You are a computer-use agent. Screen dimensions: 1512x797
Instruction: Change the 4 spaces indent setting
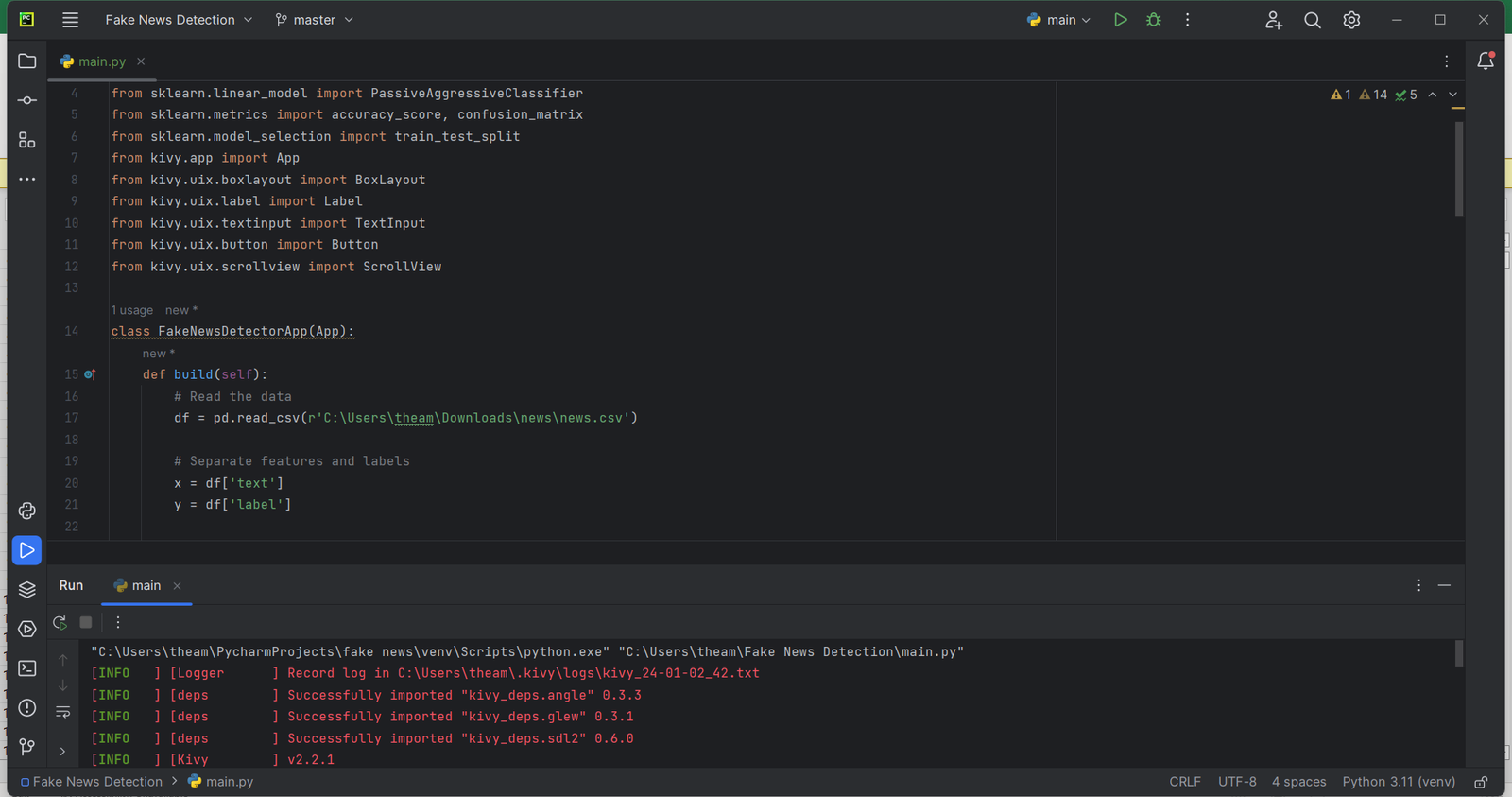pyautogui.click(x=1298, y=782)
